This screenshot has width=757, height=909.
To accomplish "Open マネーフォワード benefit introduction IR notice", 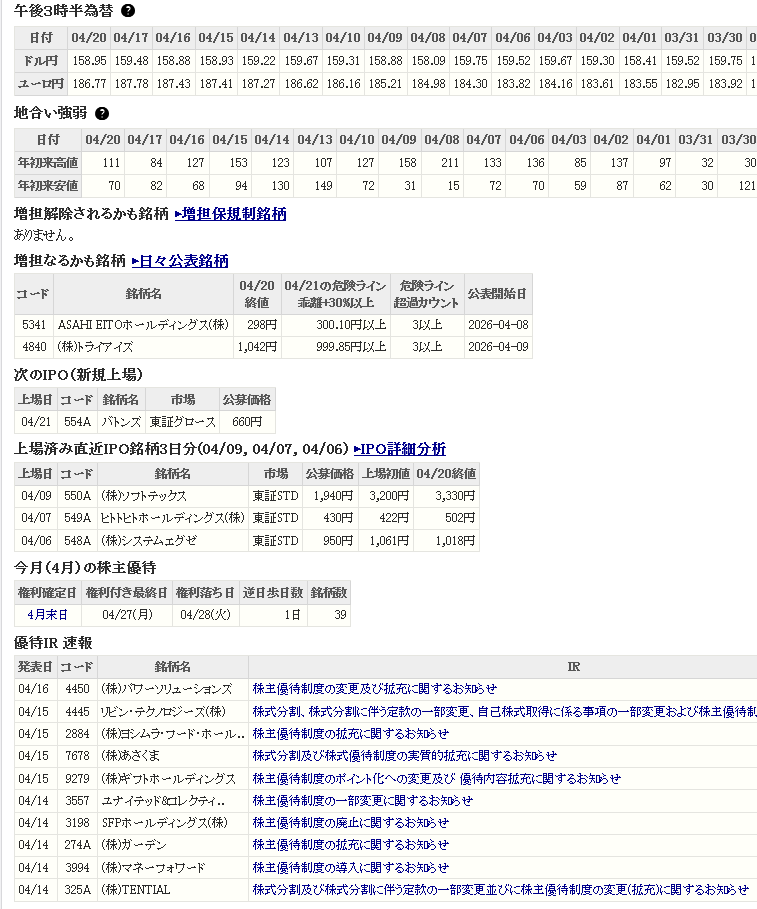I will coord(350,867).
